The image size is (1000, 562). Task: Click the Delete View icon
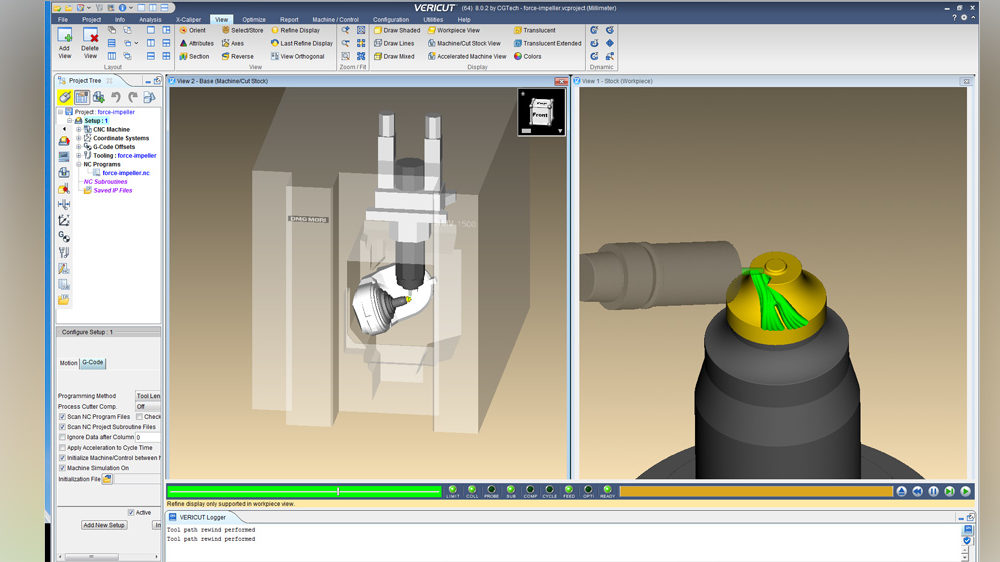tap(90, 36)
